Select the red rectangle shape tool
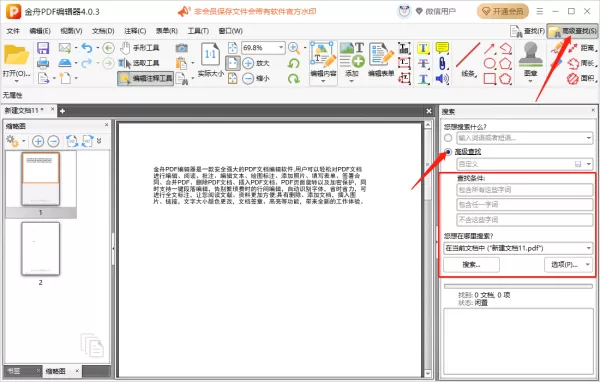Image resolution: width=600 pixels, height=382 pixels. pyautogui.click(x=489, y=79)
